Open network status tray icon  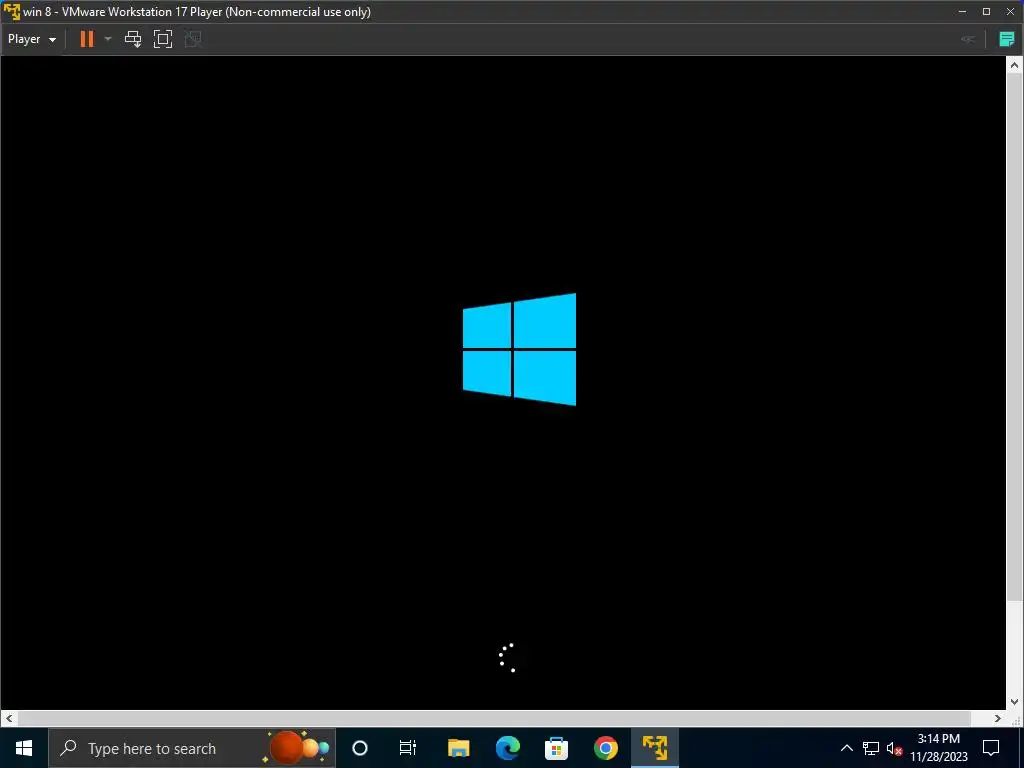(871, 748)
